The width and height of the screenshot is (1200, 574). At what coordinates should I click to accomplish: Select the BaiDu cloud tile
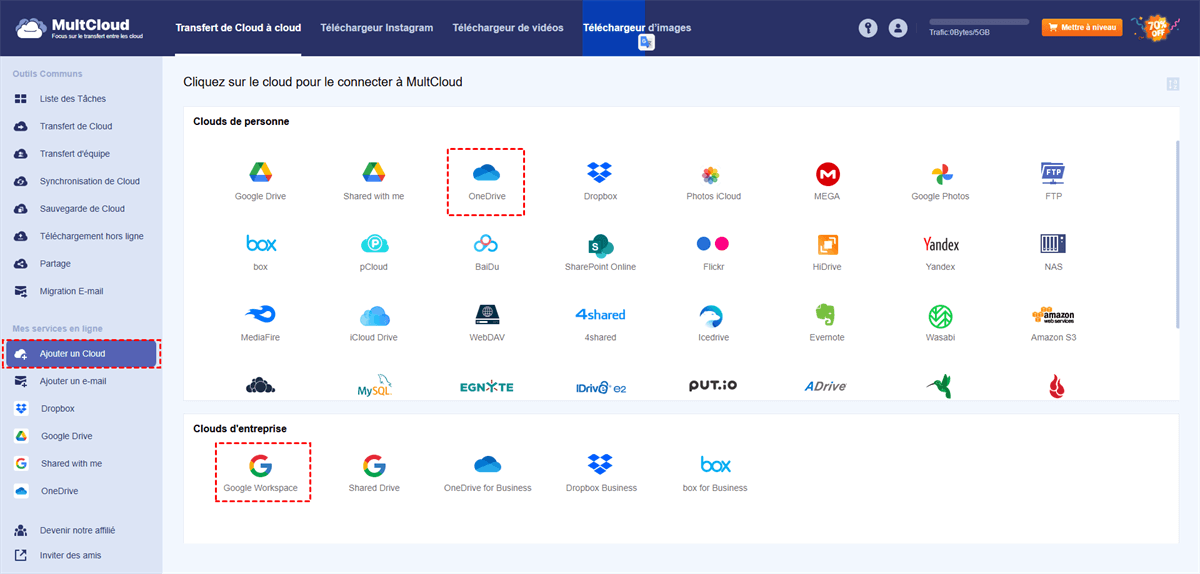click(x=486, y=252)
